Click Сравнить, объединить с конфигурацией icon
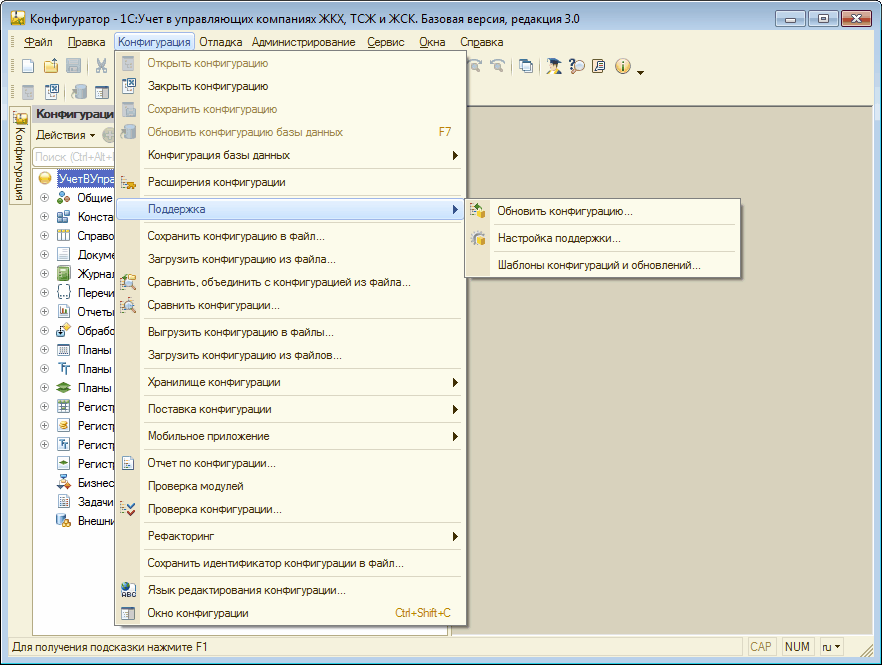Screen dimensions: 882x665 (x=128, y=282)
